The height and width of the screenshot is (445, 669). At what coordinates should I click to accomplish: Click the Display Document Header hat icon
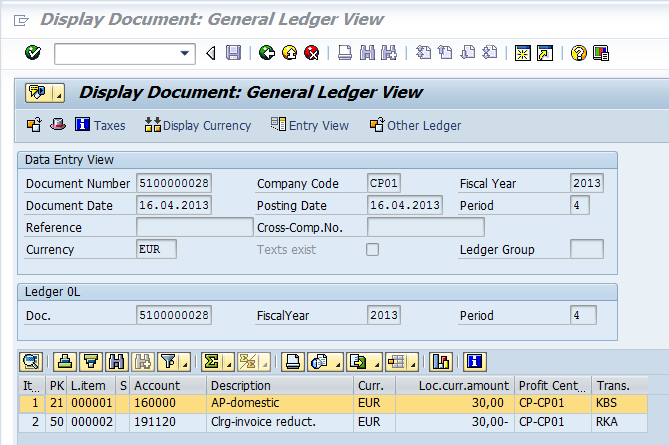tap(58, 125)
